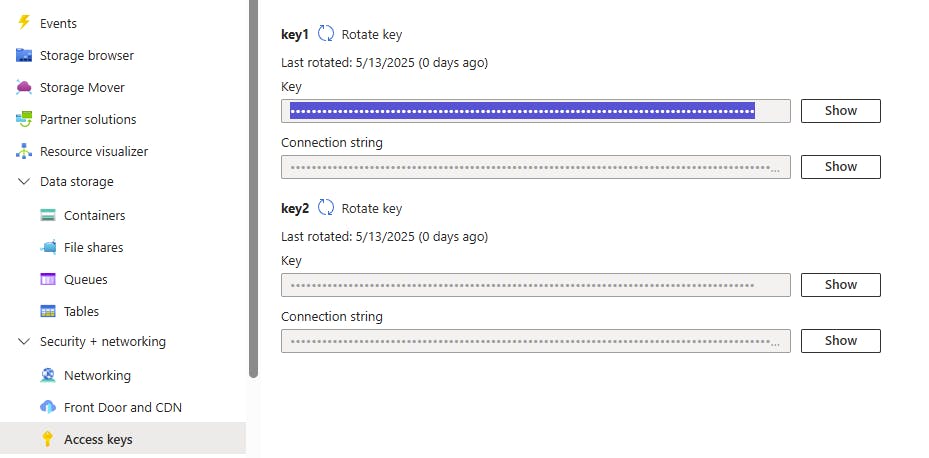Click the Front Door and CDN icon
The height and width of the screenshot is (458, 929).
[48, 407]
